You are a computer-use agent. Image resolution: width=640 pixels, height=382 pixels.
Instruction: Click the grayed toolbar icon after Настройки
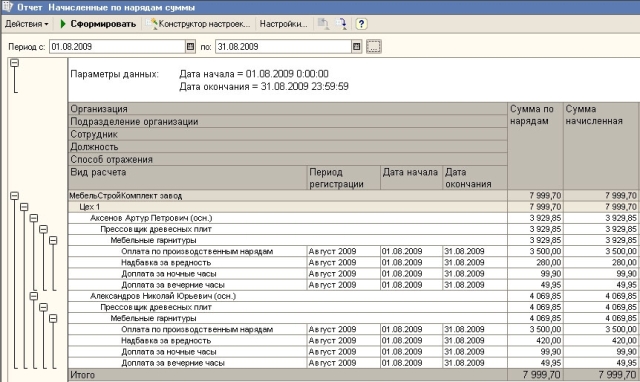point(323,24)
